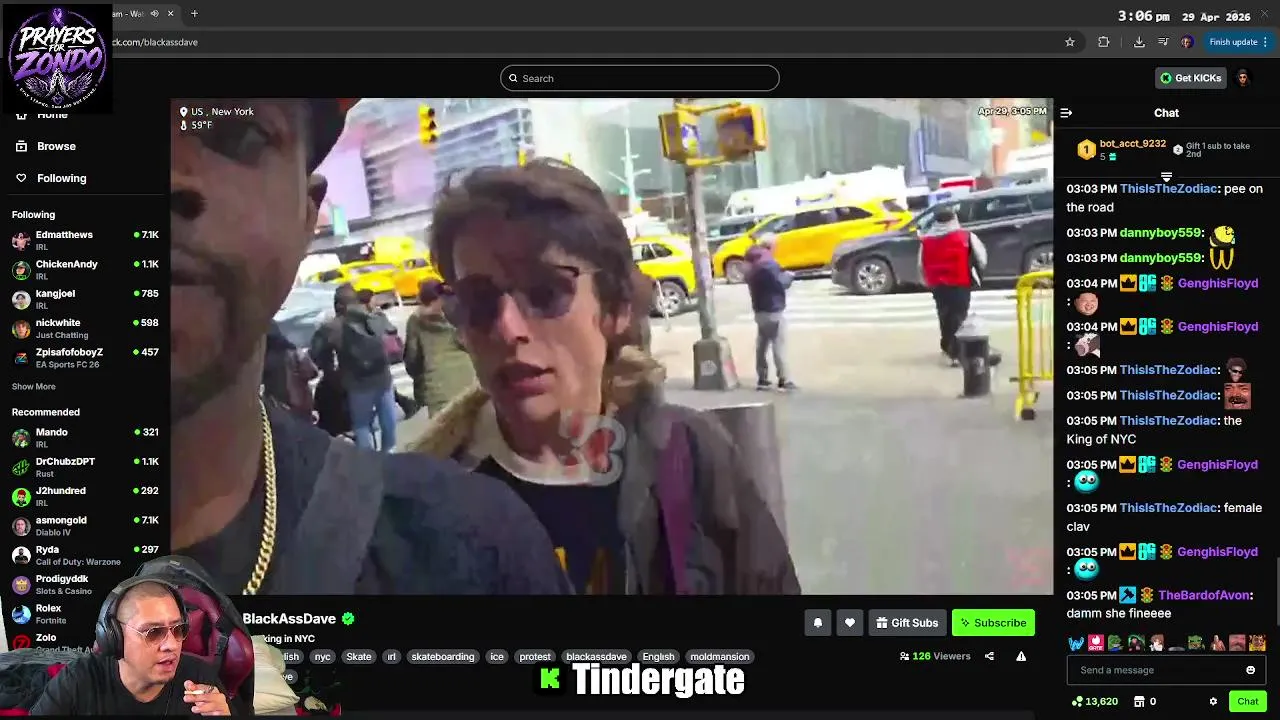Open ChickenAndy channel in Following
Screen dimensions: 1280x720
pos(85,270)
